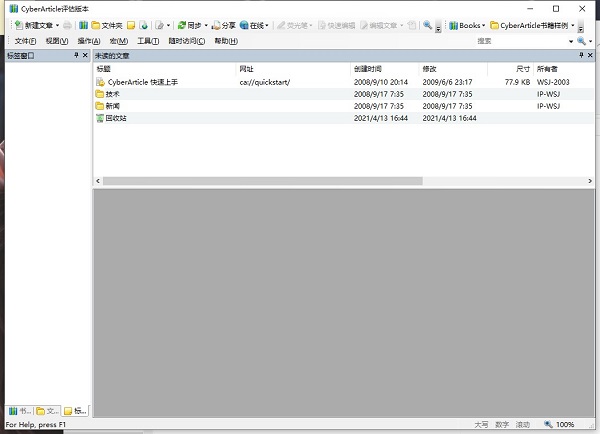Sort the list by the 修改 column header
Image resolution: width=600 pixels, height=434 pixels.
tap(453, 69)
